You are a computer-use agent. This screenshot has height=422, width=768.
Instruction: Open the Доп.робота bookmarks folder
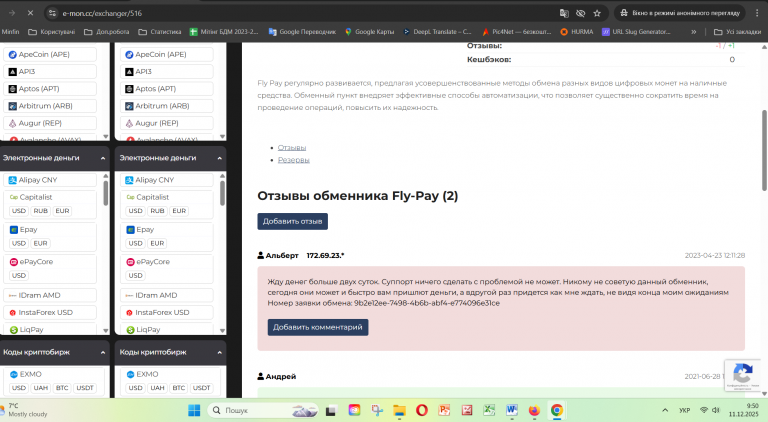click(x=107, y=32)
